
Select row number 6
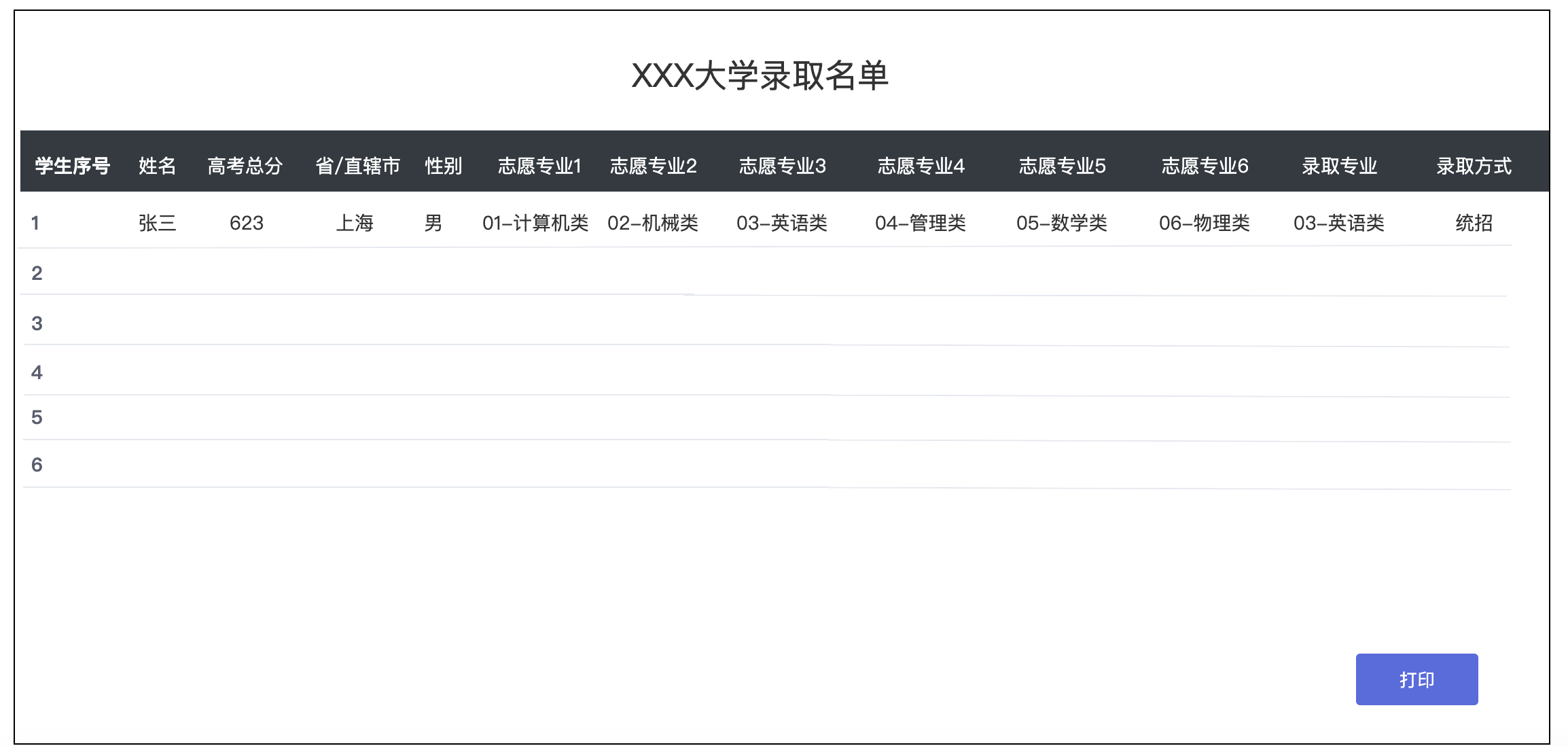[x=37, y=465]
